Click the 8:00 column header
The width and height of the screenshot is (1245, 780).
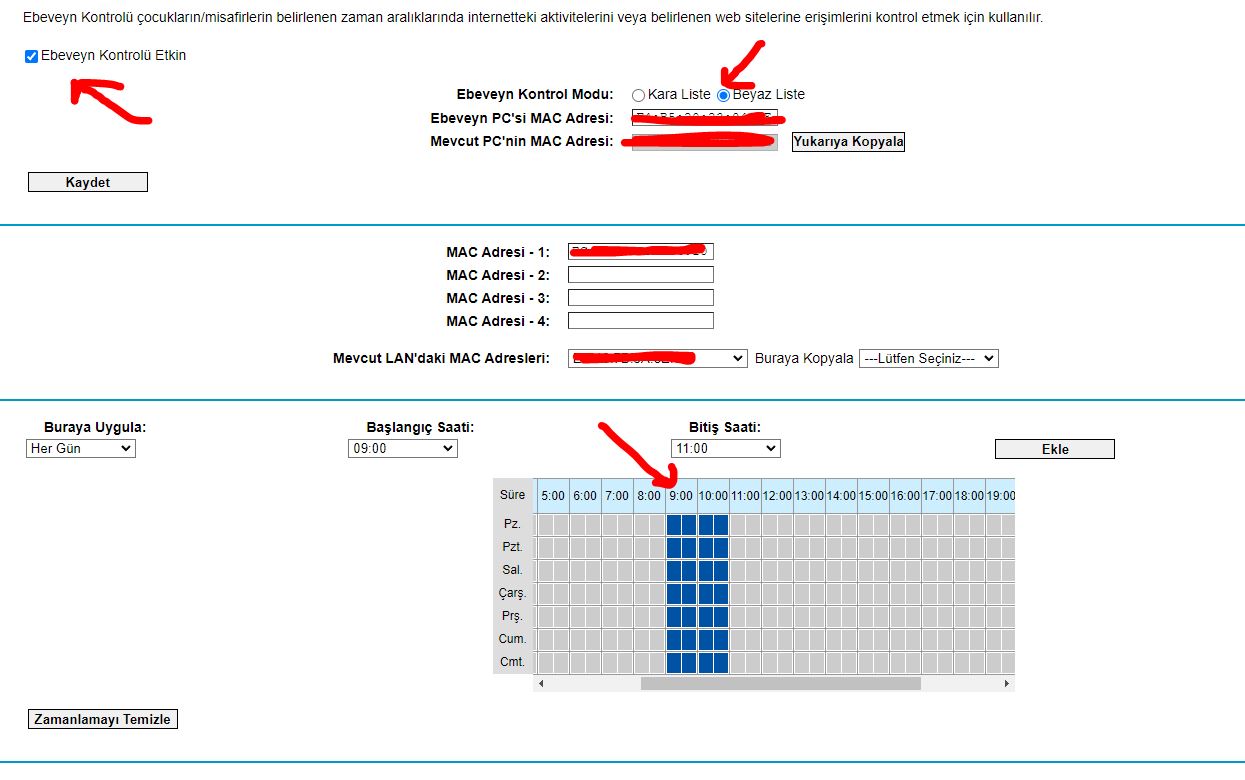tap(649, 495)
